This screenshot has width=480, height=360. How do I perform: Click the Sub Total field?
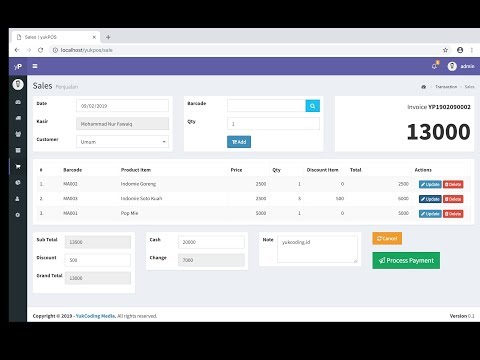point(98,242)
